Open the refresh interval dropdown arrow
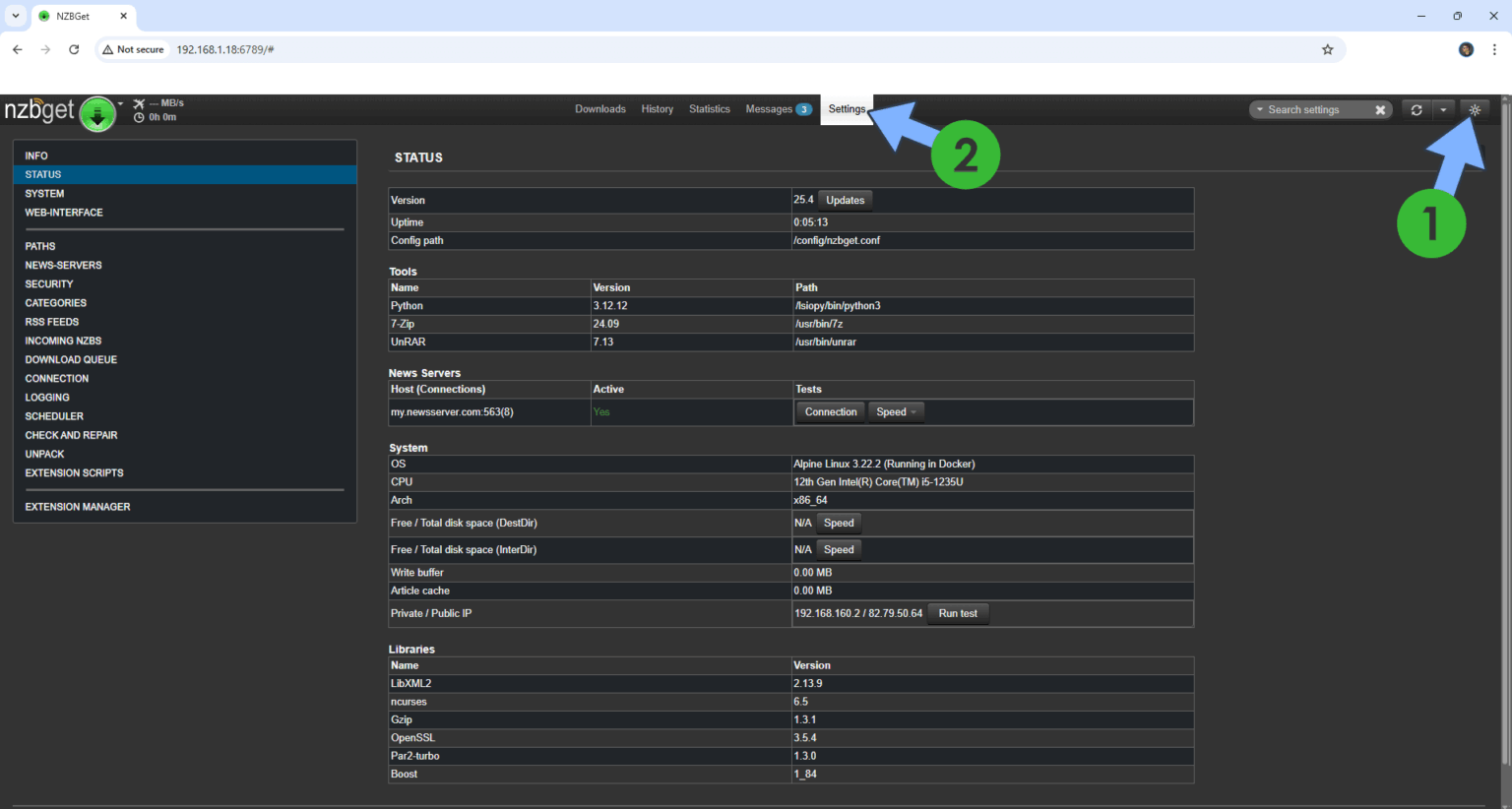 (x=1443, y=110)
